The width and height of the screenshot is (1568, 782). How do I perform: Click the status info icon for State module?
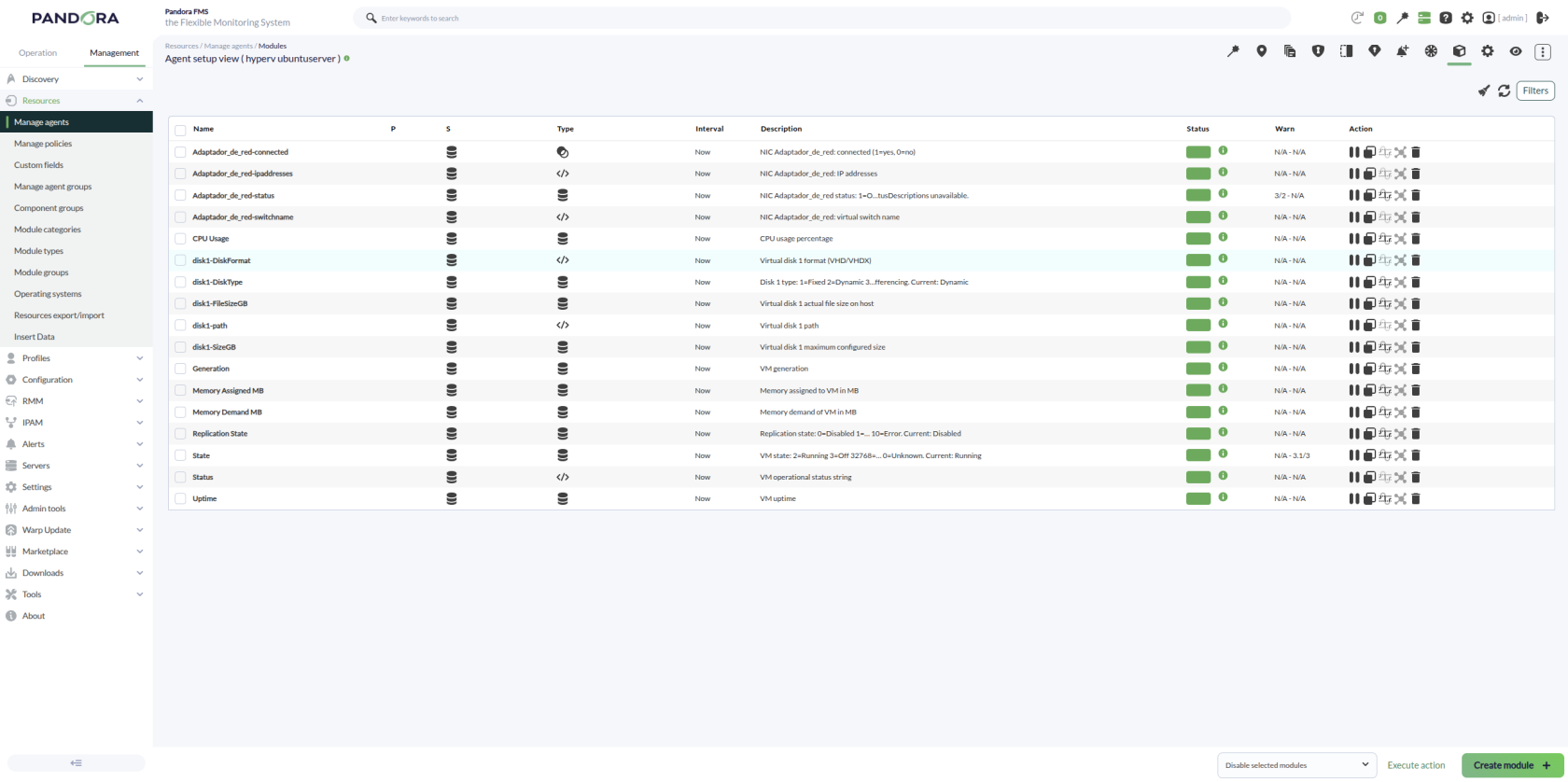pos(1223,454)
